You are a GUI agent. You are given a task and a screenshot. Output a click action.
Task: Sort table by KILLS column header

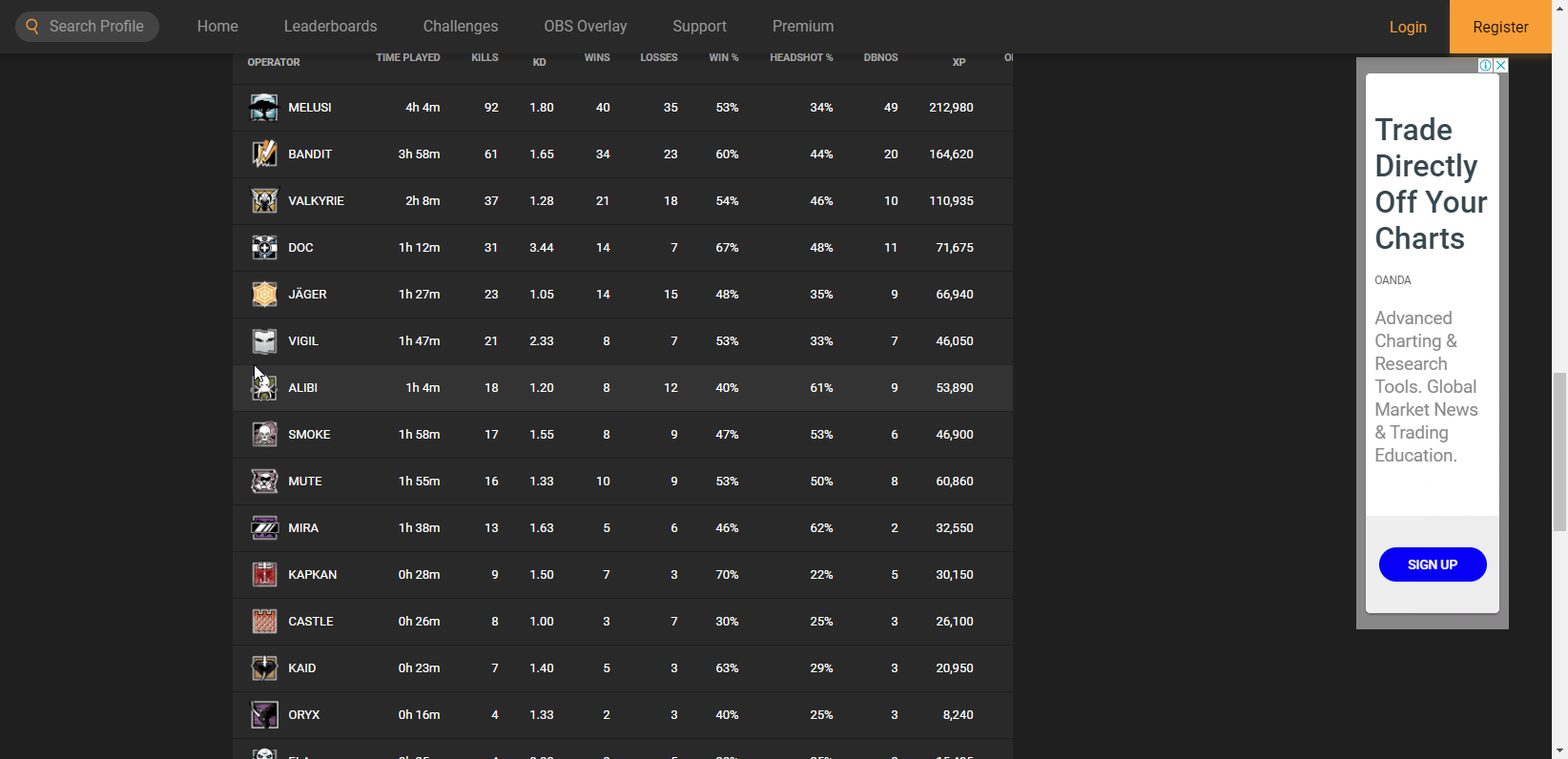coord(485,58)
